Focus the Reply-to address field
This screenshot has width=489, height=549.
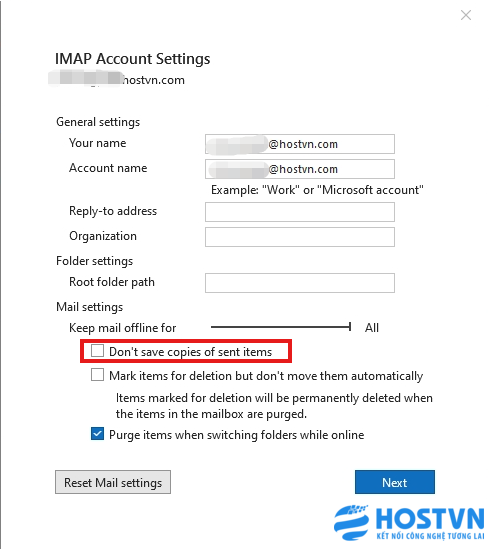point(300,212)
